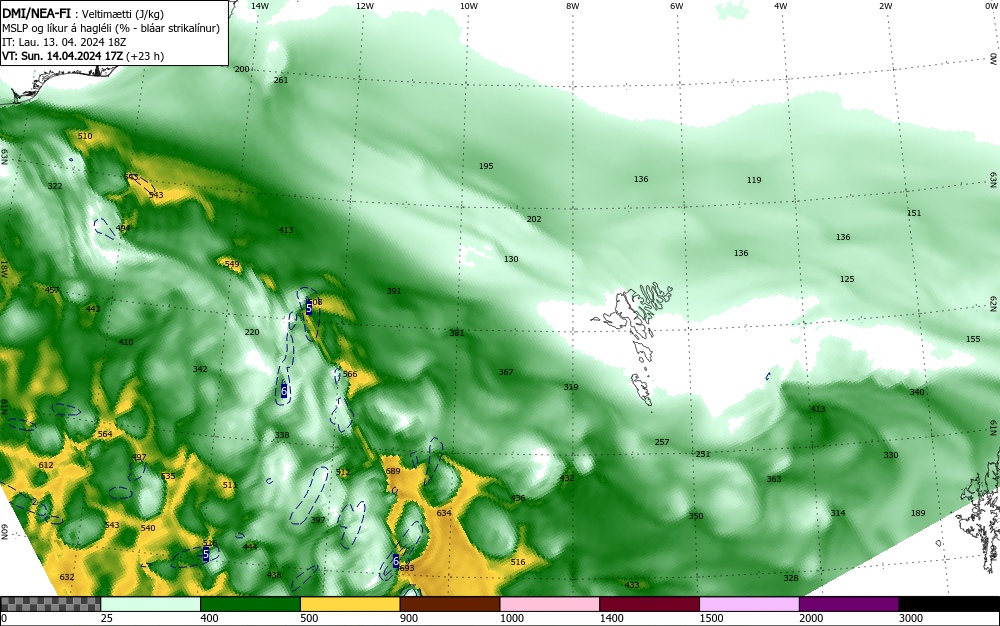Click the map value 549
The width and height of the screenshot is (1000, 626).
(232, 265)
